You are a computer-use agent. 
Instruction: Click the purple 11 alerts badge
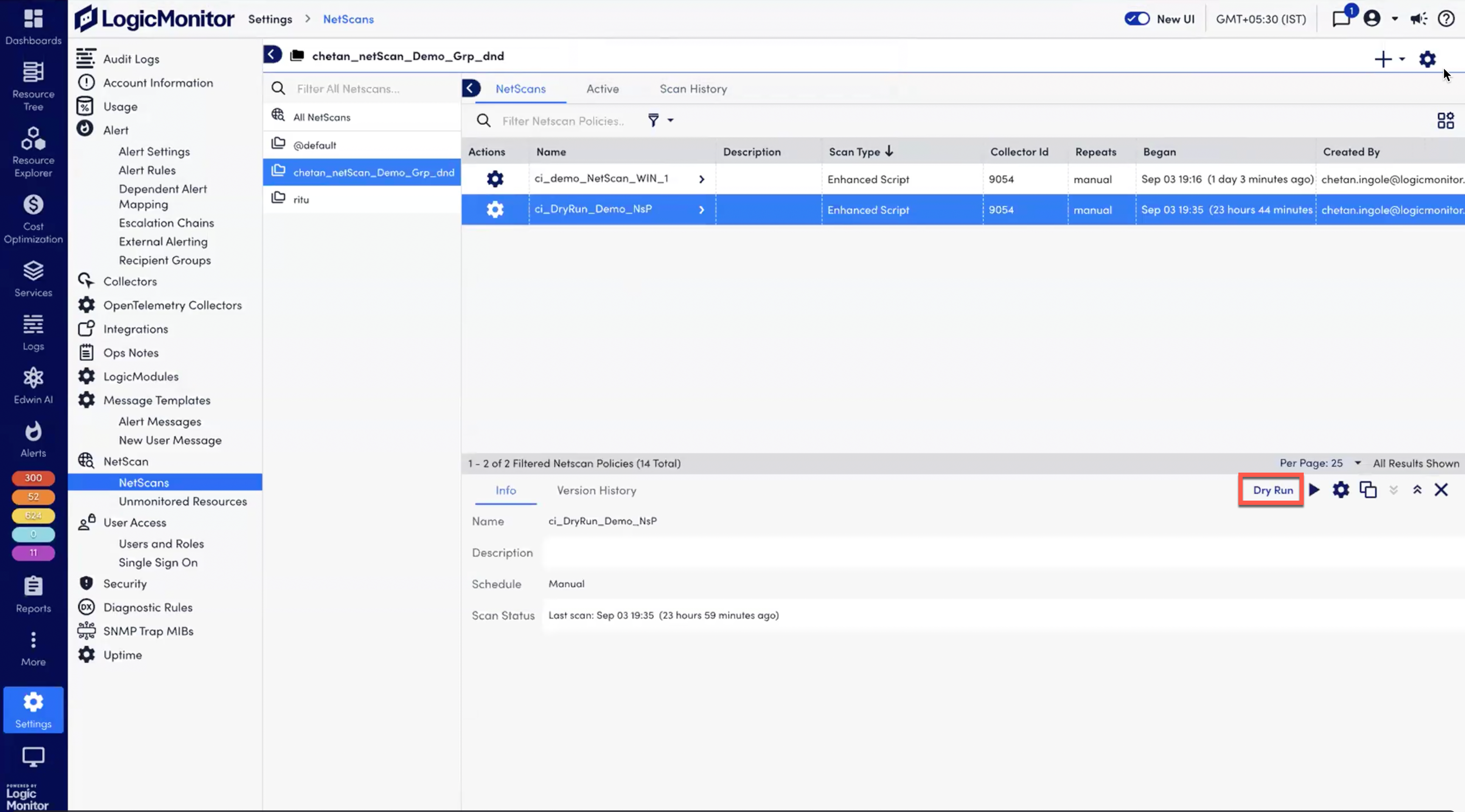33,553
